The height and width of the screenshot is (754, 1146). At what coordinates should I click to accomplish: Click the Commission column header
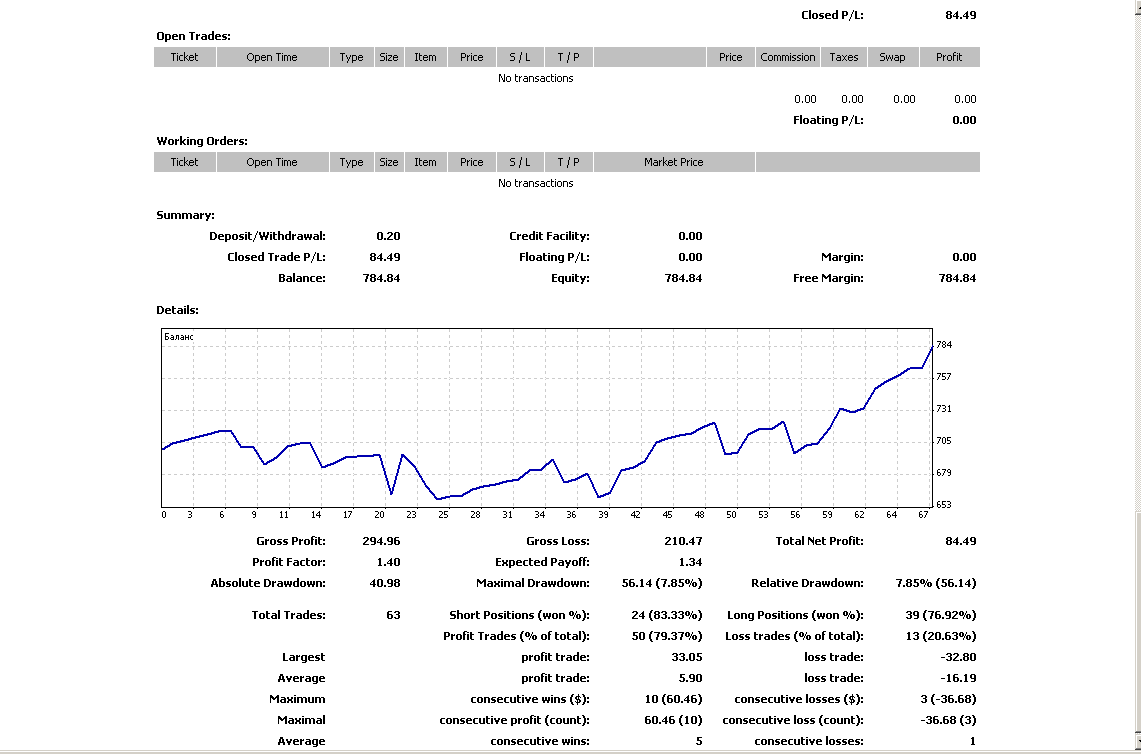click(787, 57)
